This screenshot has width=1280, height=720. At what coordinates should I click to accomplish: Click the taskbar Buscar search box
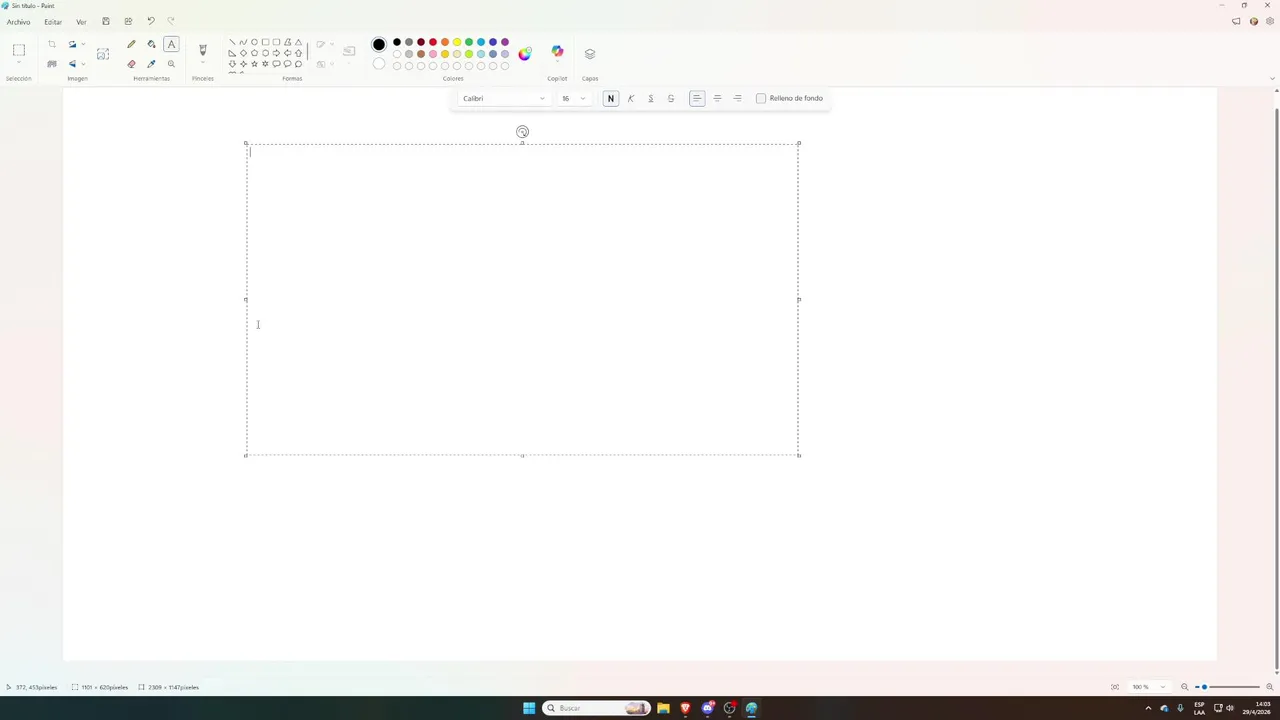tap(596, 708)
